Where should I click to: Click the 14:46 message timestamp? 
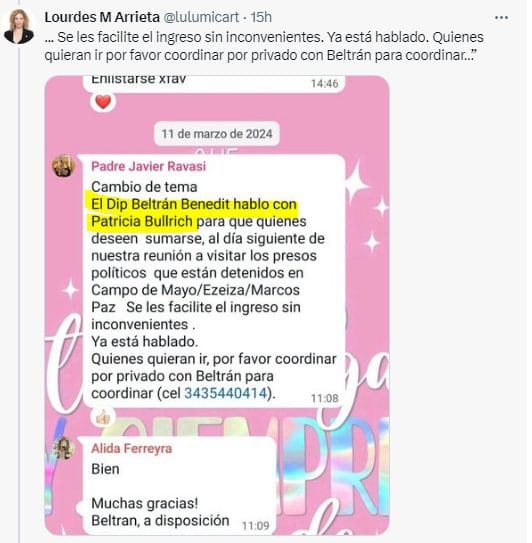325,83
